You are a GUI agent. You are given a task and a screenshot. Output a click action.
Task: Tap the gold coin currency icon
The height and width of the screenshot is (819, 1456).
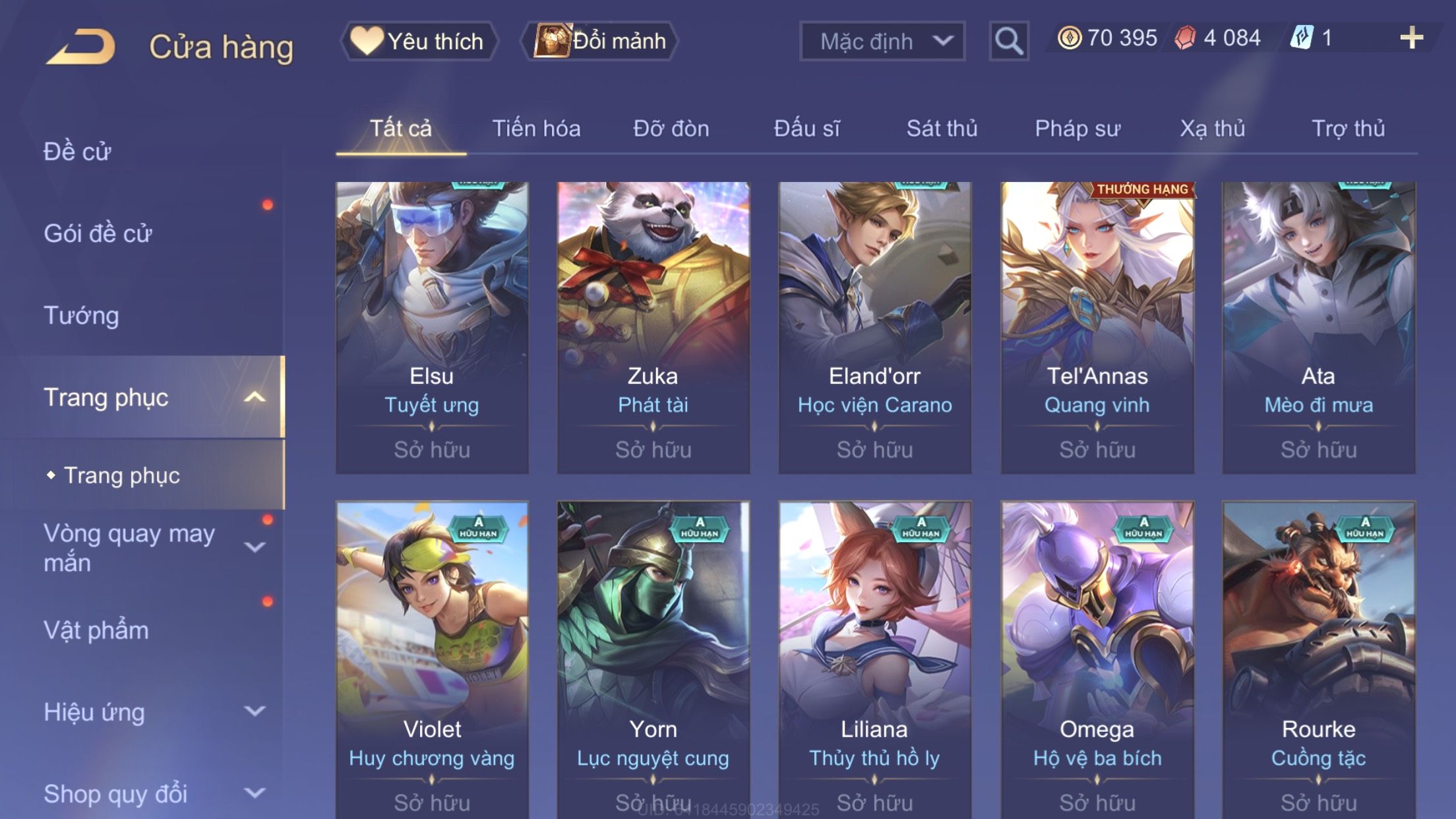[x=1069, y=38]
